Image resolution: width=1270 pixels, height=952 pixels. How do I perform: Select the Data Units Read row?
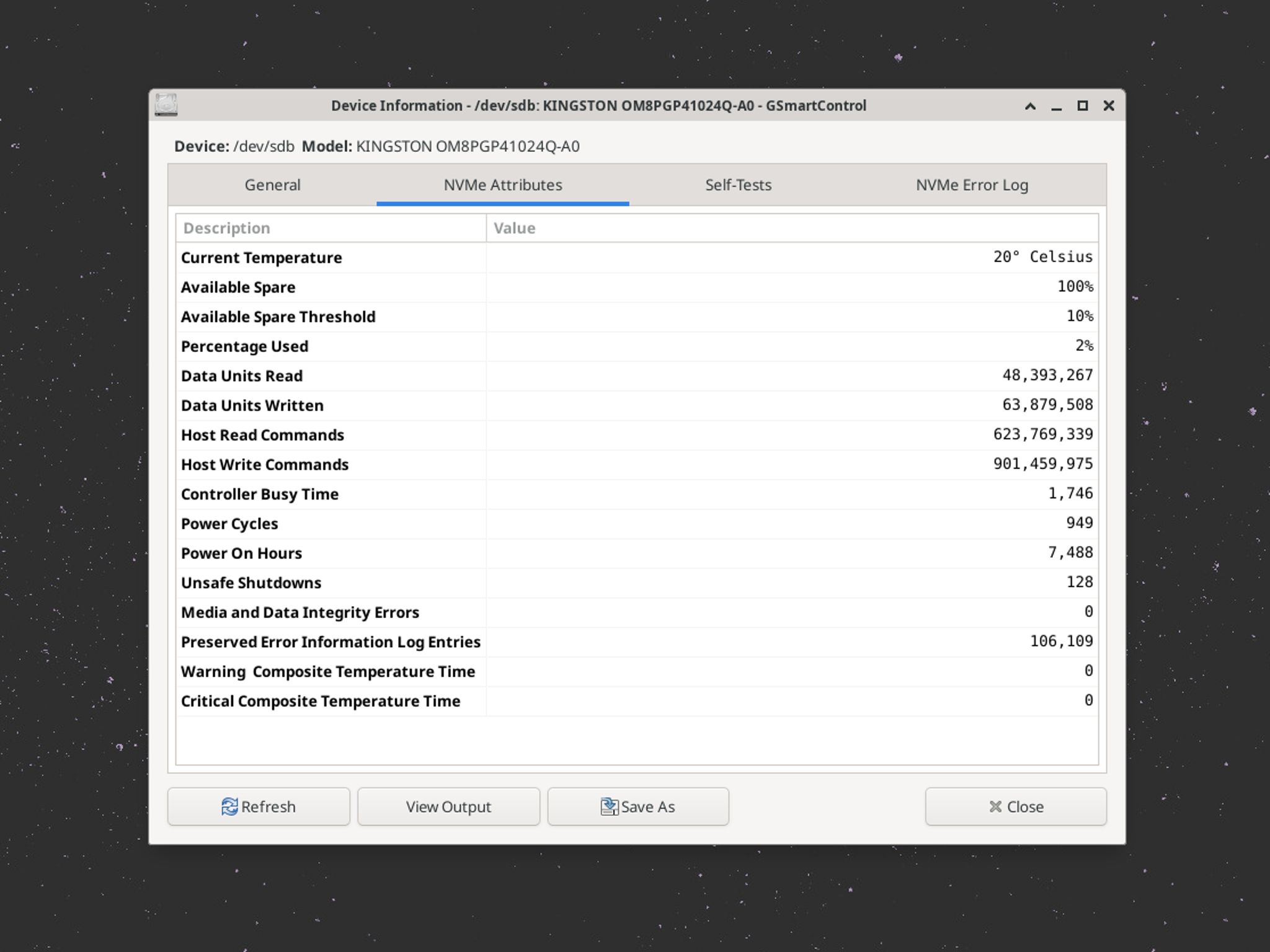pyautogui.click(x=637, y=376)
